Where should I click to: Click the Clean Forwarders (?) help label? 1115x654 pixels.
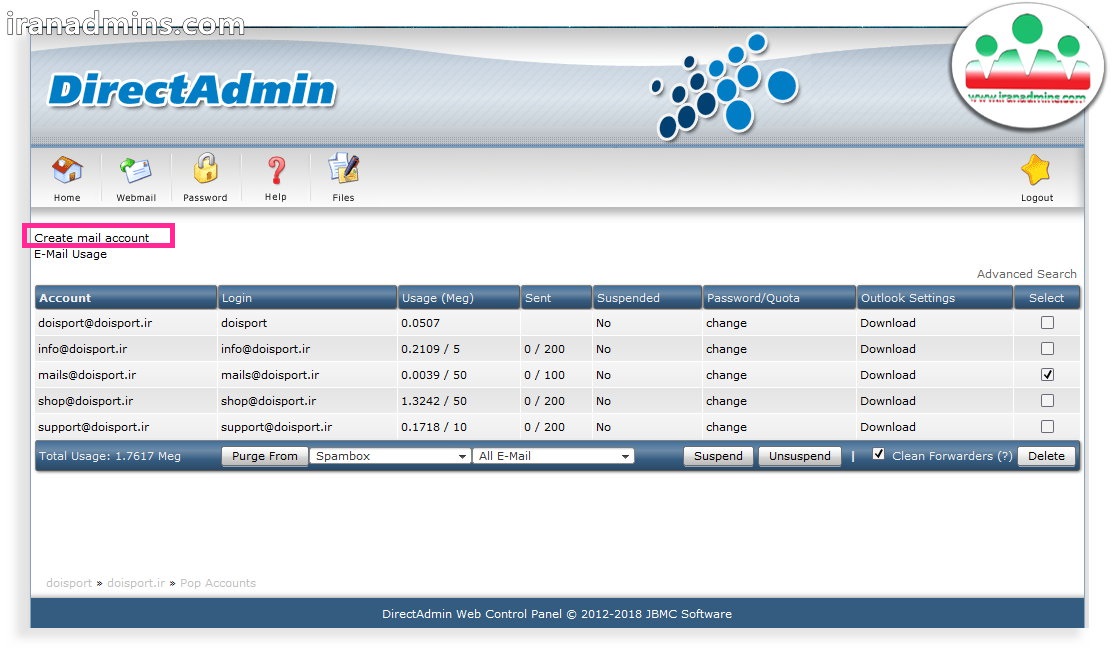[952, 456]
